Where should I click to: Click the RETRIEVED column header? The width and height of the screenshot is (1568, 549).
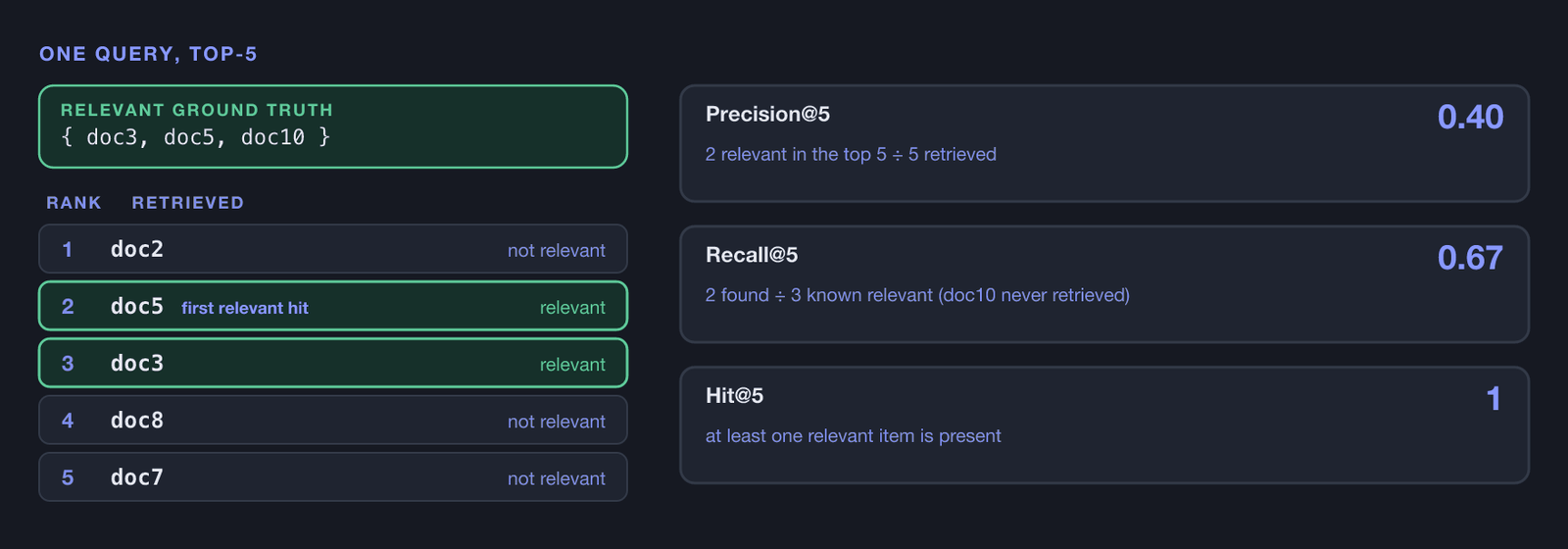coord(188,203)
